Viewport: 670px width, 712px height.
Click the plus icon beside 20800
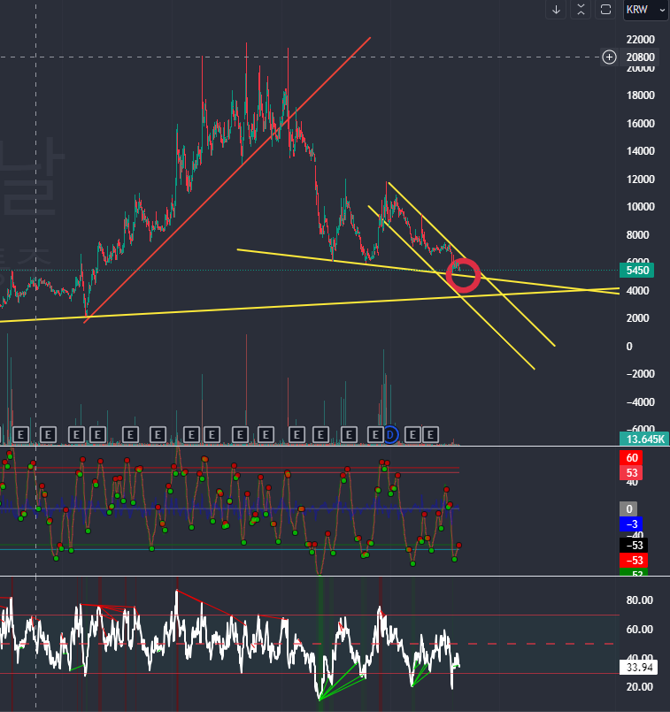(x=609, y=57)
